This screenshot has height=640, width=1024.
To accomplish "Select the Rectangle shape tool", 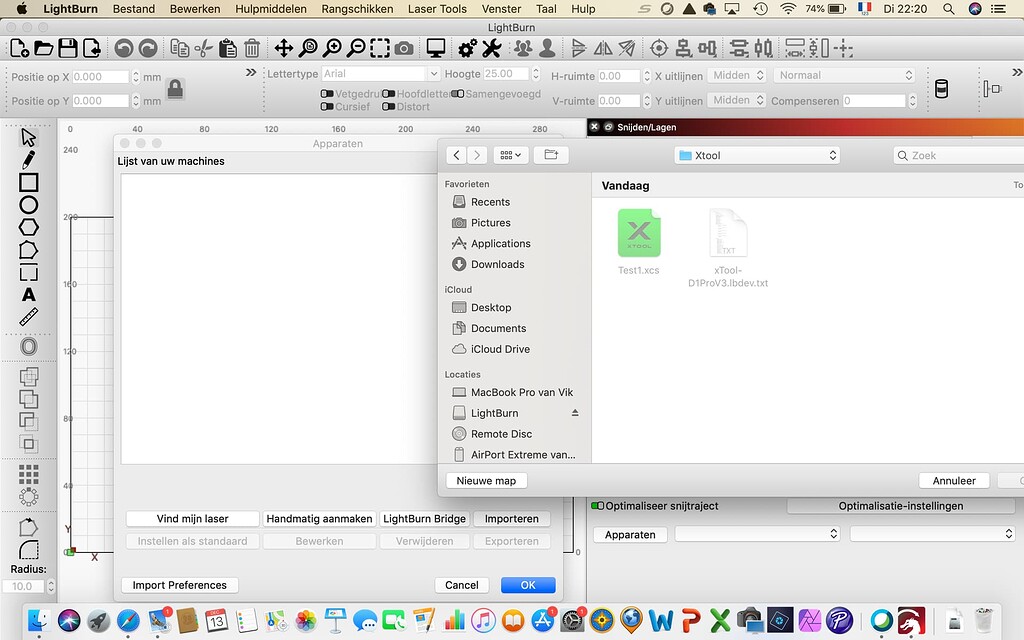I will point(29,182).
